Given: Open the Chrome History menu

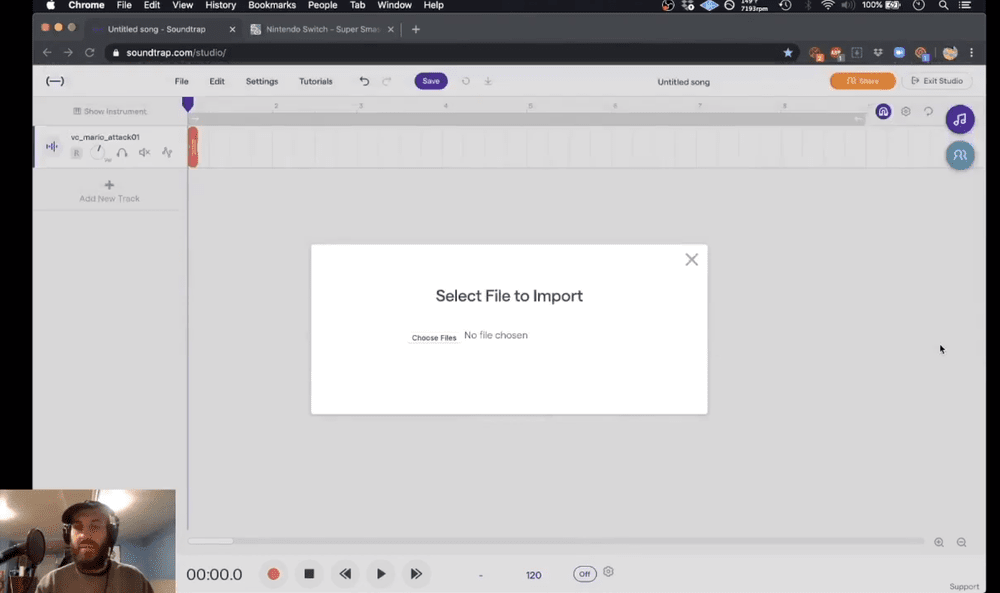Looking at the screenshot, I should tap(220, 5).
